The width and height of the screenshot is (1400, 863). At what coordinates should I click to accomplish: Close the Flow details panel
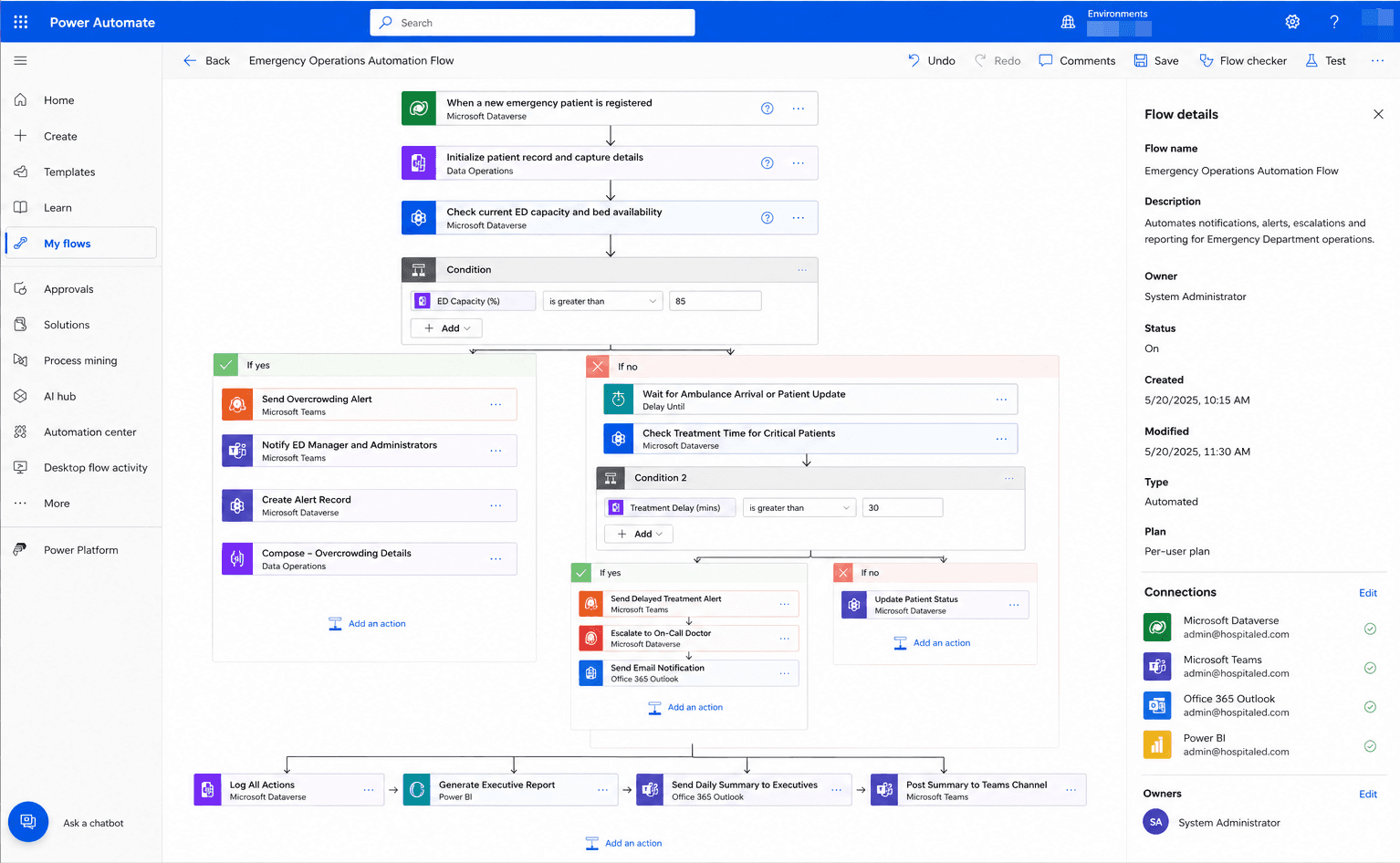pyautogui.click(x=1378, y=114)
